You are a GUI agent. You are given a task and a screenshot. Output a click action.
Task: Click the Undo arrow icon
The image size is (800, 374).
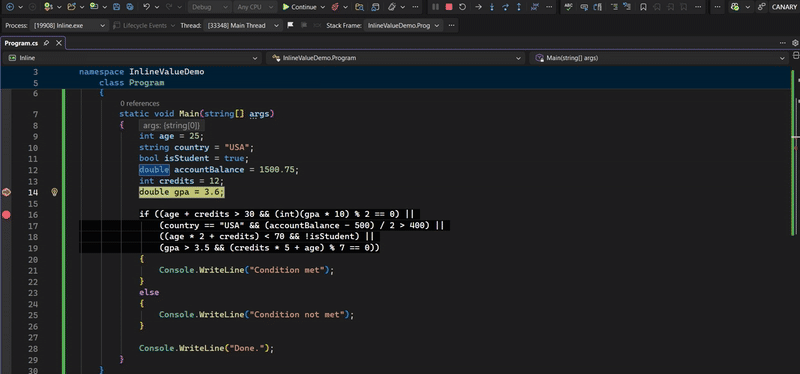[x=147, y=7]
